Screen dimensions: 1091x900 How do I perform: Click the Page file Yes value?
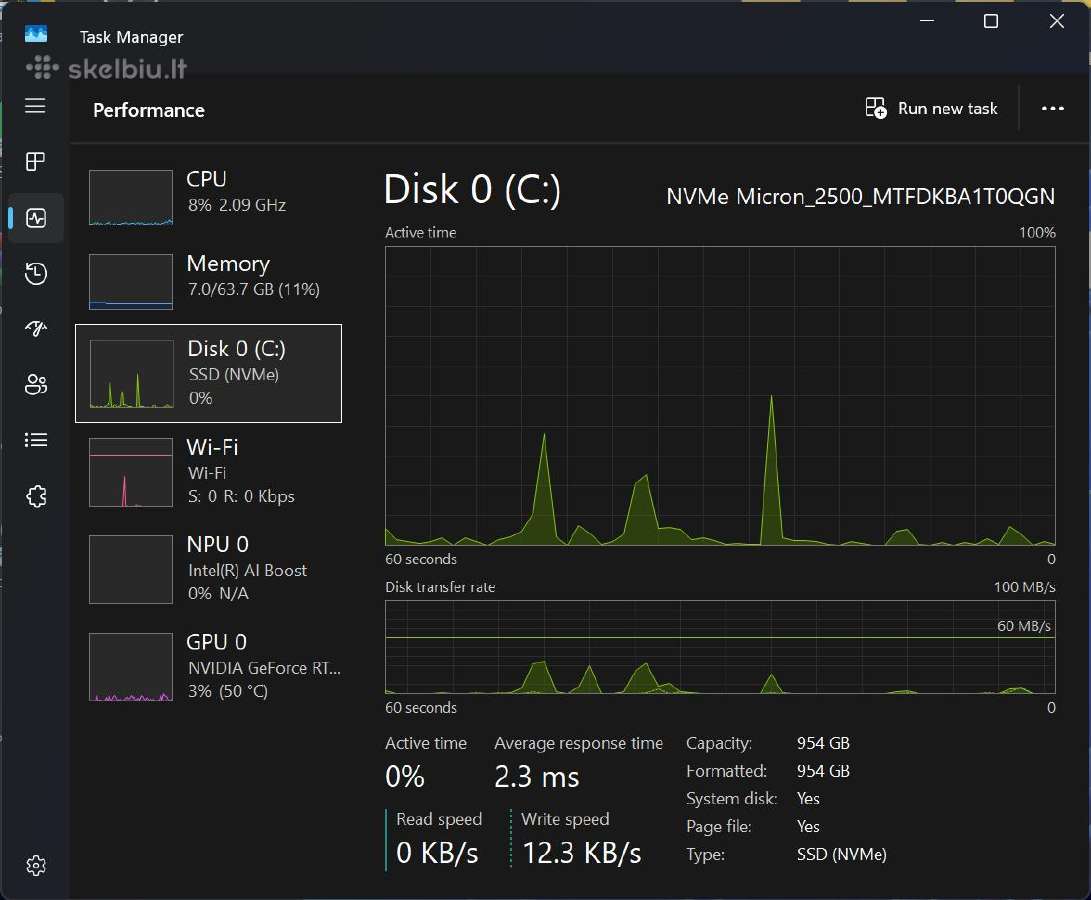pyautogui.click(x=808, y=826)
